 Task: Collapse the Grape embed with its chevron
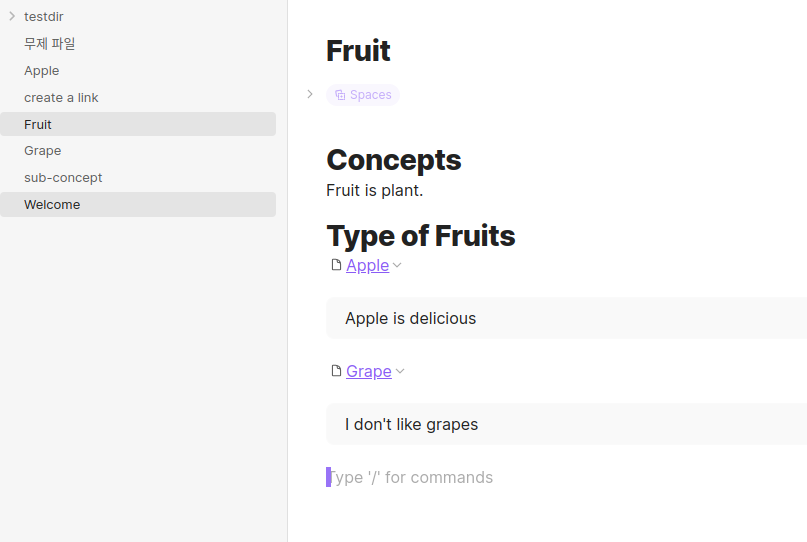(x=400, y=371)
